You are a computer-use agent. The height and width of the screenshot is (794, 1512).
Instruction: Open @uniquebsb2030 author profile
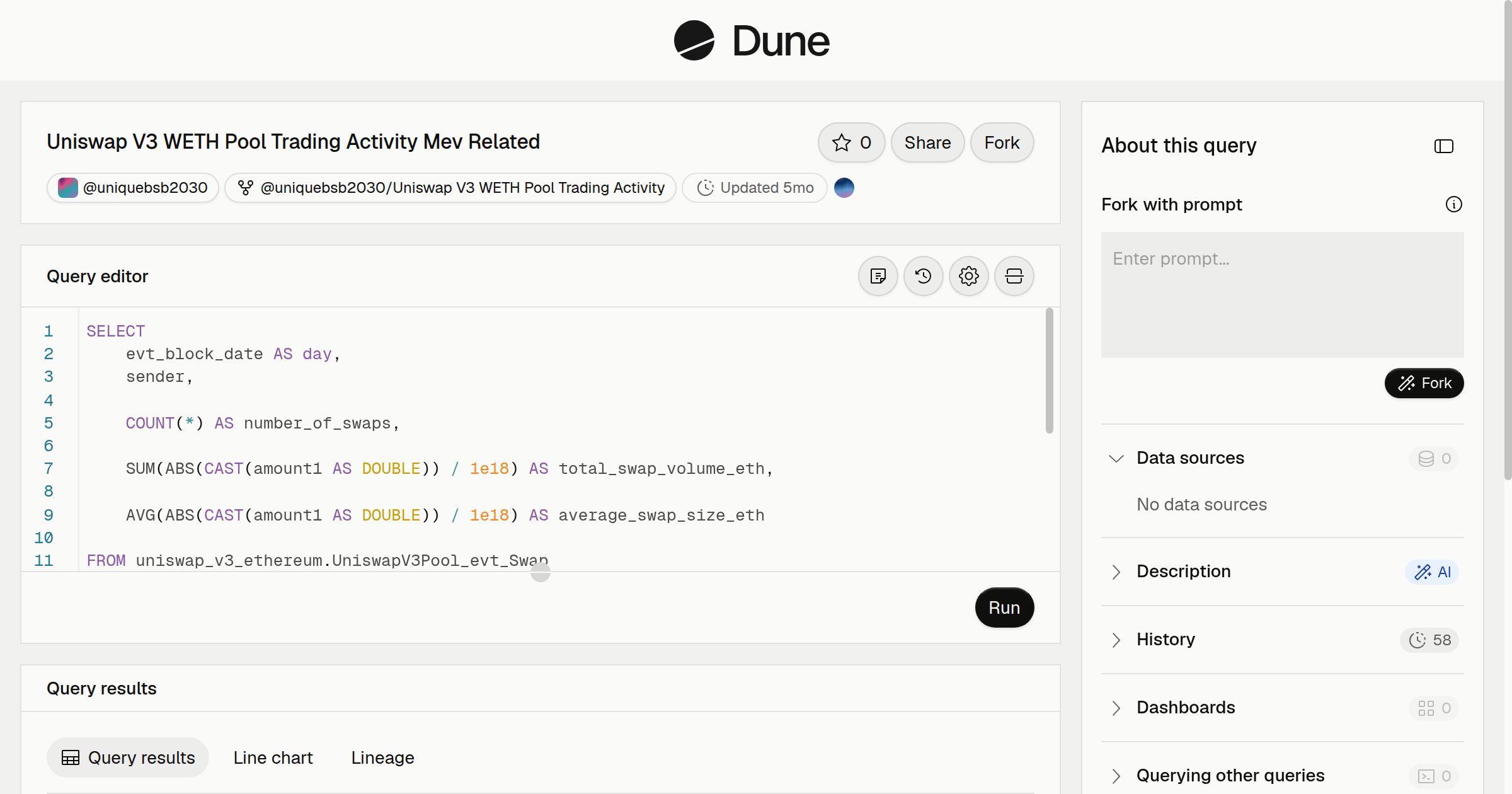[133, 188]
